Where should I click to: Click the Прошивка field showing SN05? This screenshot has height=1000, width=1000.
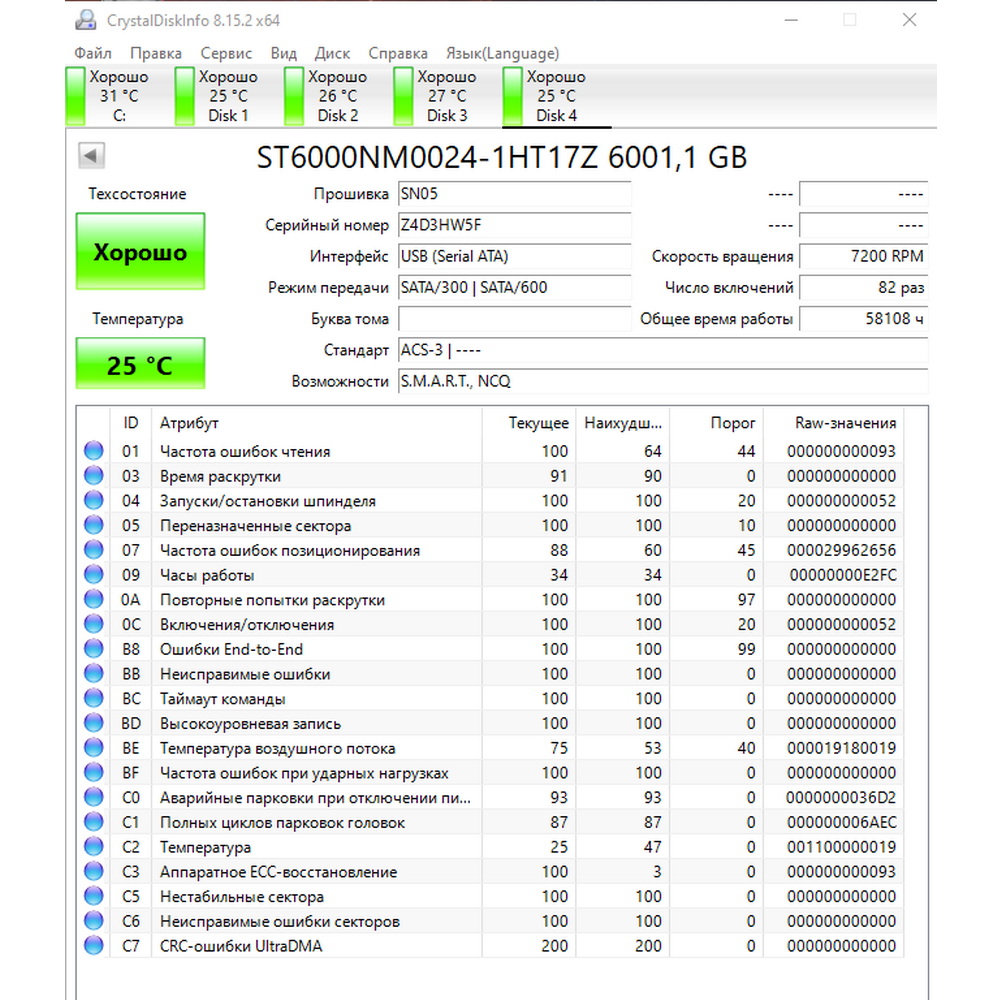point(515,194)
